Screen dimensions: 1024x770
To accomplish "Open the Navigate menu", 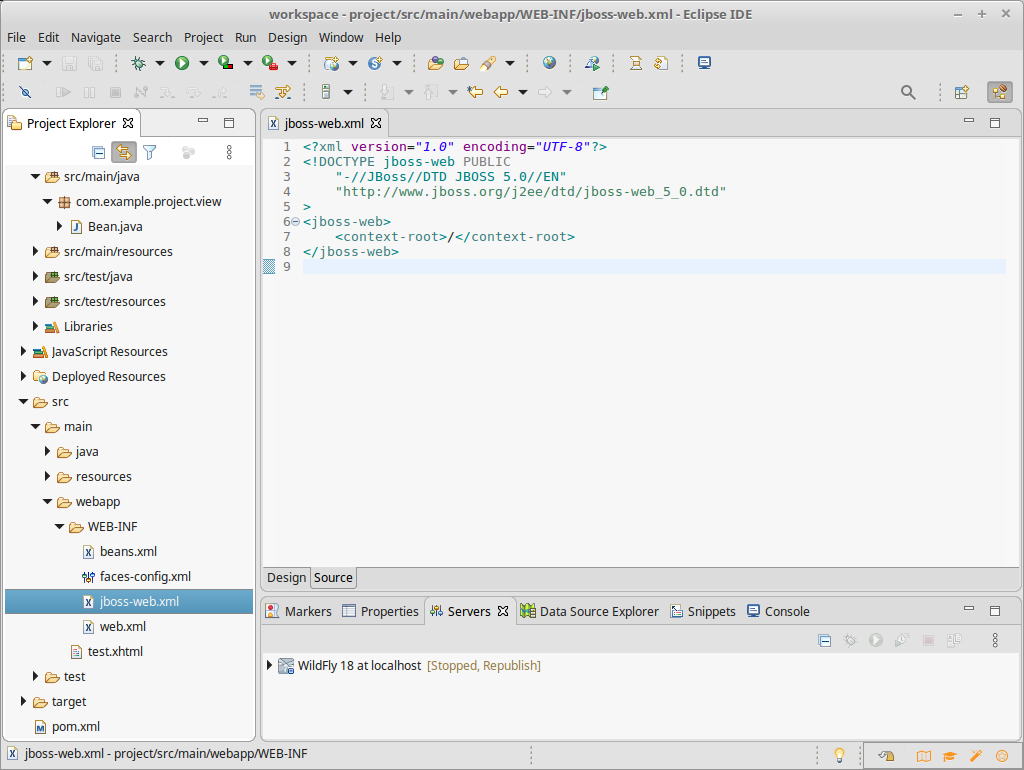I will point(96,37).
